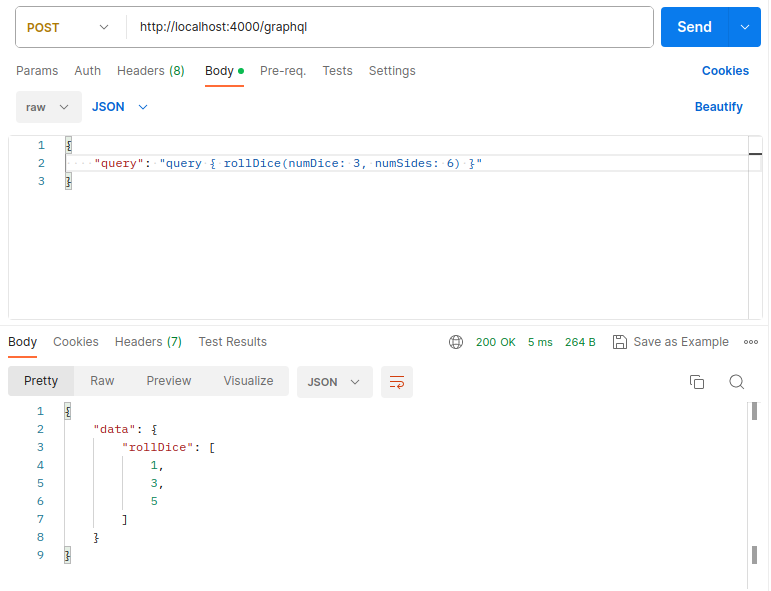Click the 200 OK status
This screenshot has width=771, height=591.
pyautogui.click(x=495, y=342)
